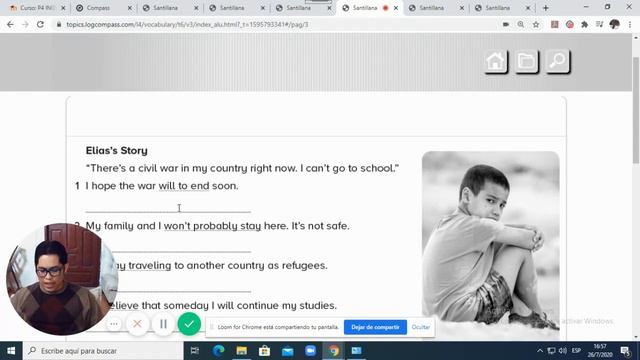The width and height of the screenshot is (640, 360).
Task: Open the browser zoom magnifier icon
Action: (521, 24)
